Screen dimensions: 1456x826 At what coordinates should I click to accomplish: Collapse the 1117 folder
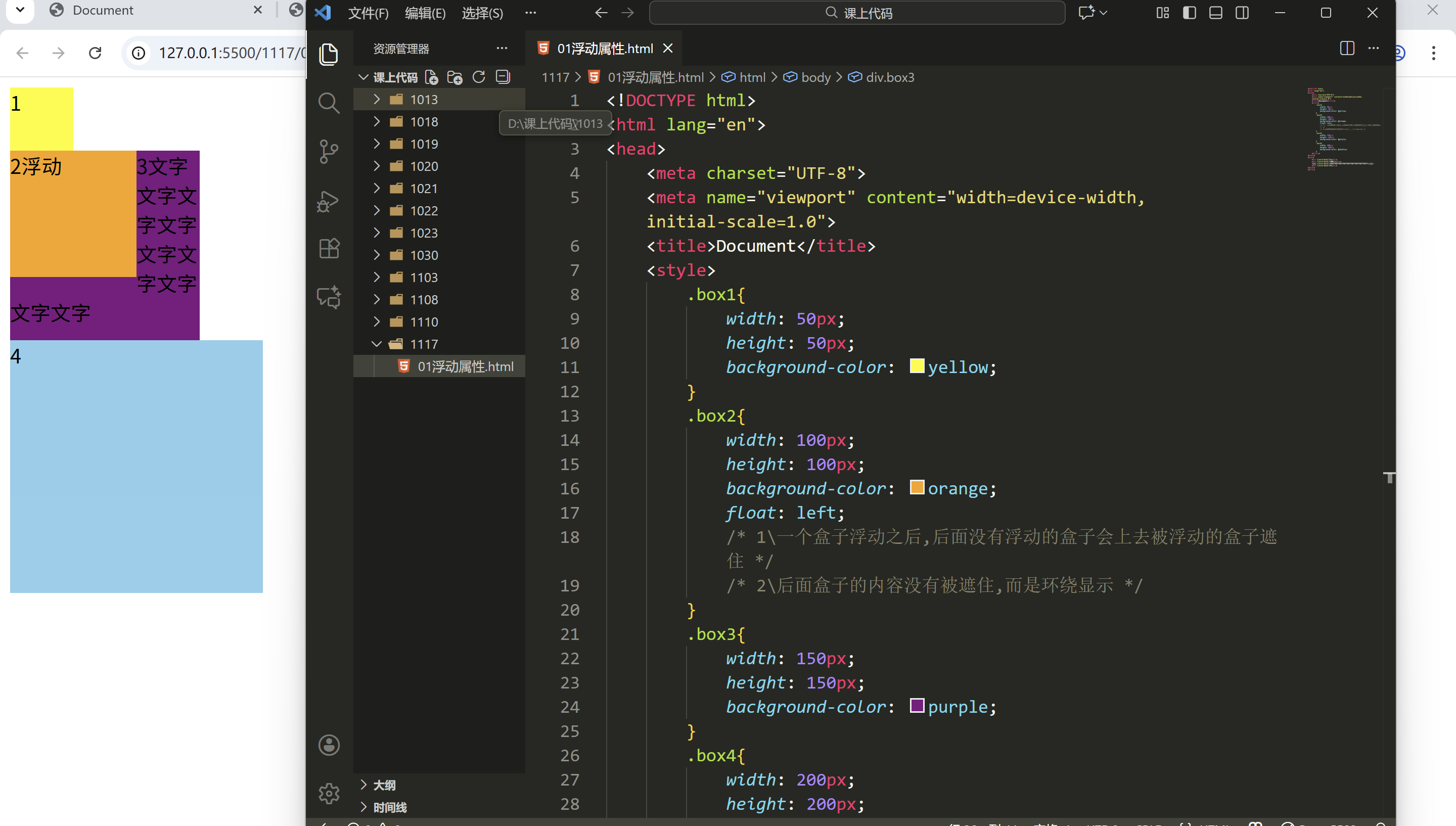click(x=423, y=344)
